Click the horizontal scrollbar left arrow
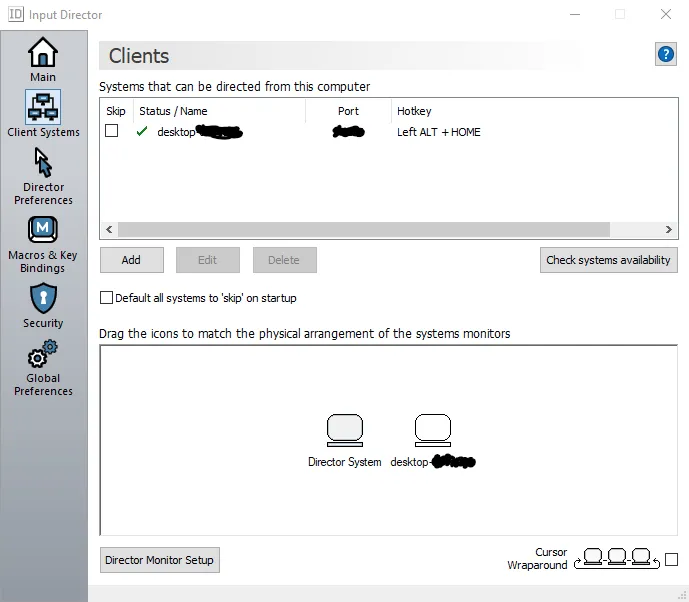The width and height of the screenshot is (689, 602). coord(109,229)
